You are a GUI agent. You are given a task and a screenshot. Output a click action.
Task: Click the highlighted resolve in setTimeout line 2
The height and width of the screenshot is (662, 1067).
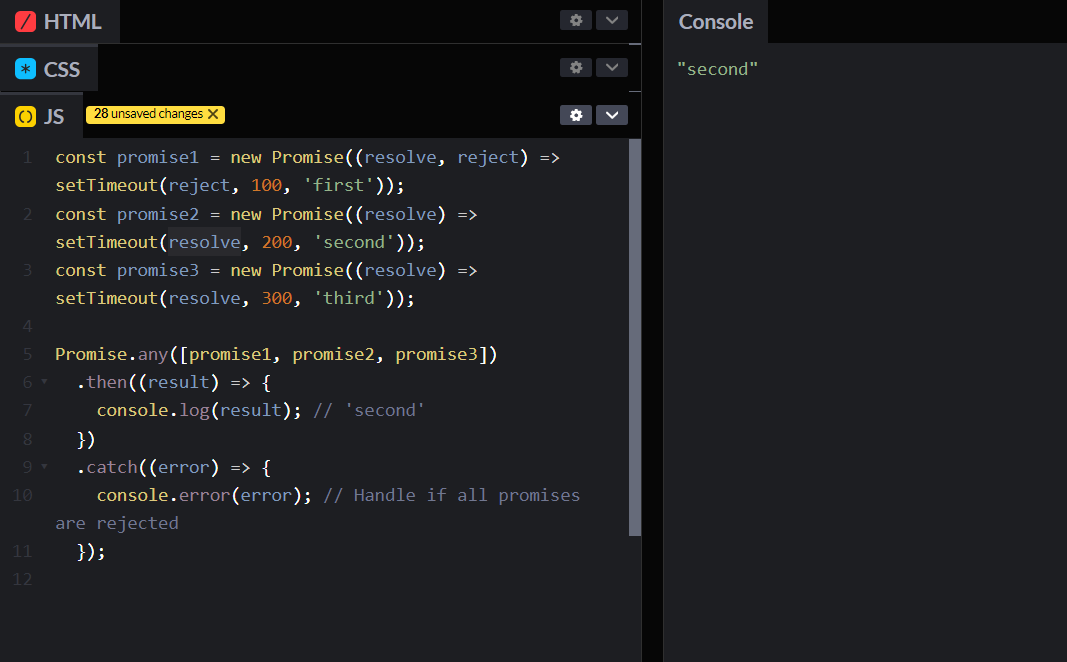click(204, 242)
